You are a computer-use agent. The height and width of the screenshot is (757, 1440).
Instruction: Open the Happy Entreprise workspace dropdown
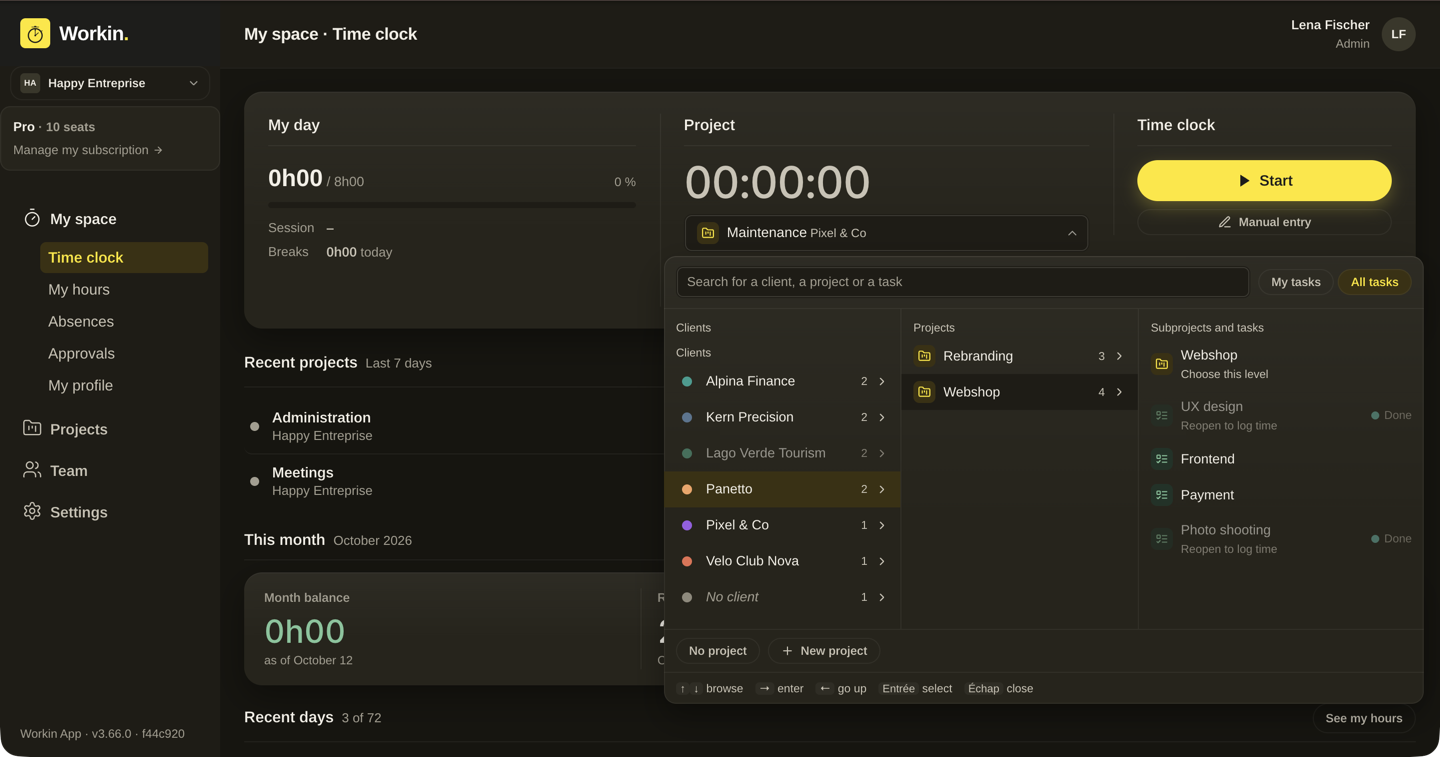point(110,83)
